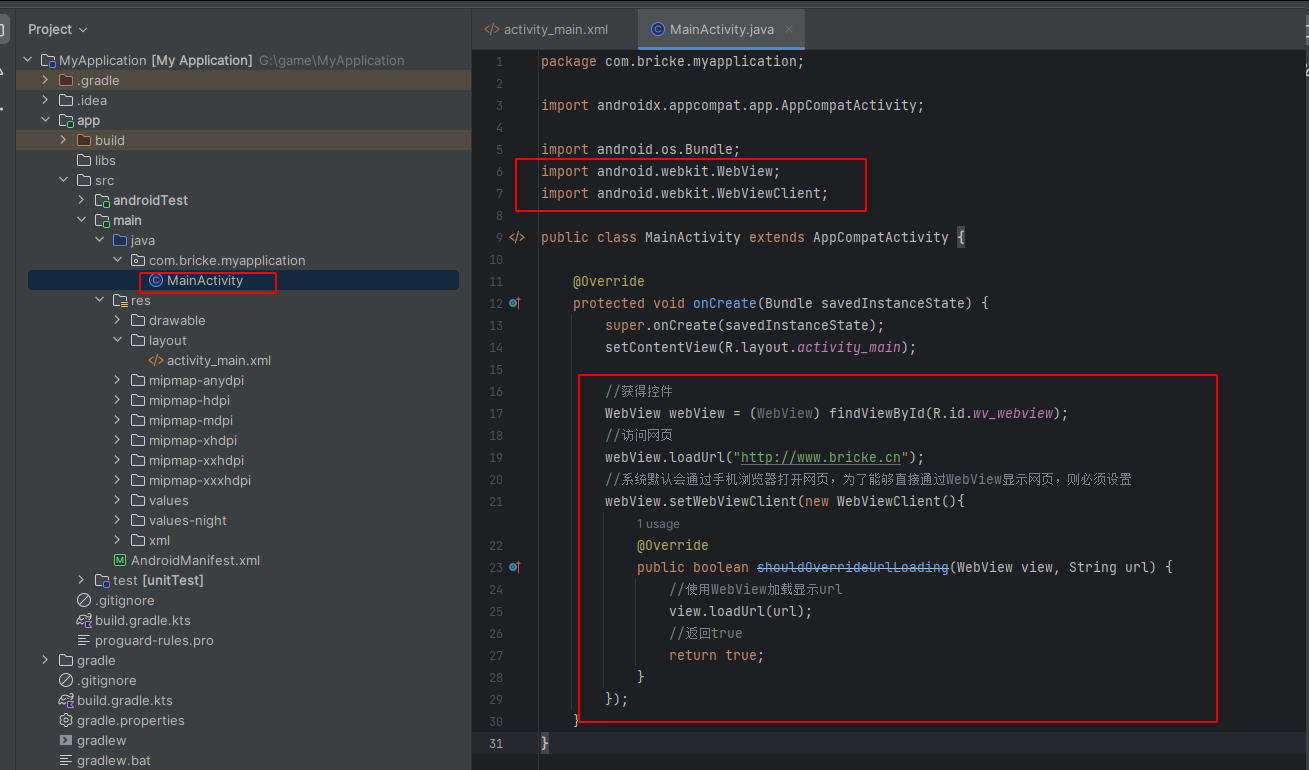Open the Project view dropdown
Image resolution: width=1309 pixels, height=770 pixels.
tap(58, 29)
